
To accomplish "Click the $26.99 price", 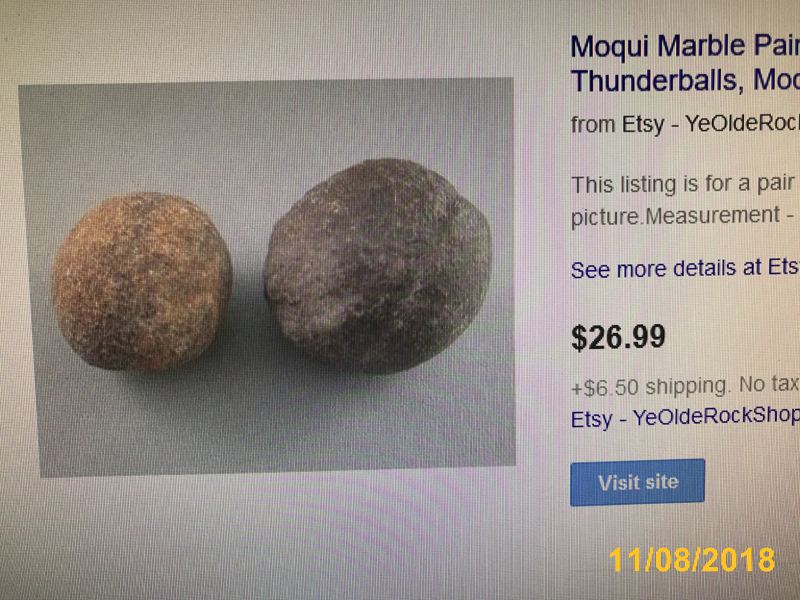I will (618, 337).
